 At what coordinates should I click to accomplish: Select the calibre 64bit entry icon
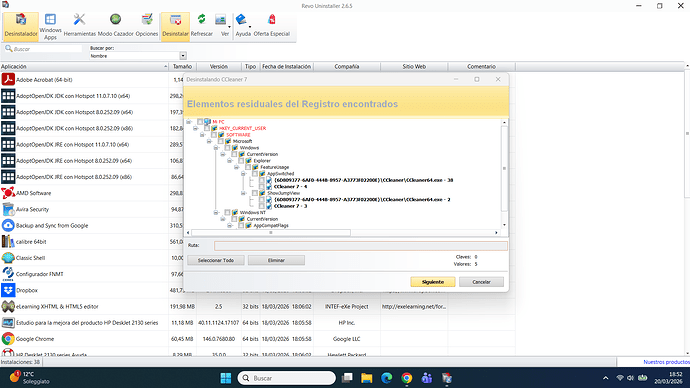tap(8, 242)
